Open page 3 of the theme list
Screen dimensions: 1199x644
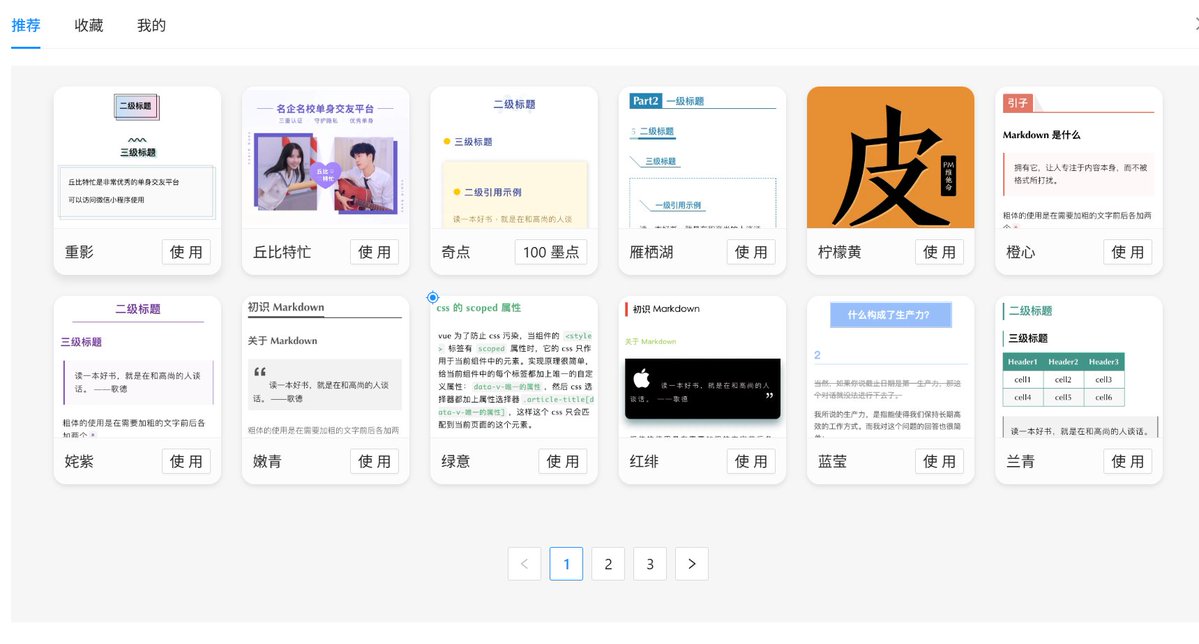649,563
